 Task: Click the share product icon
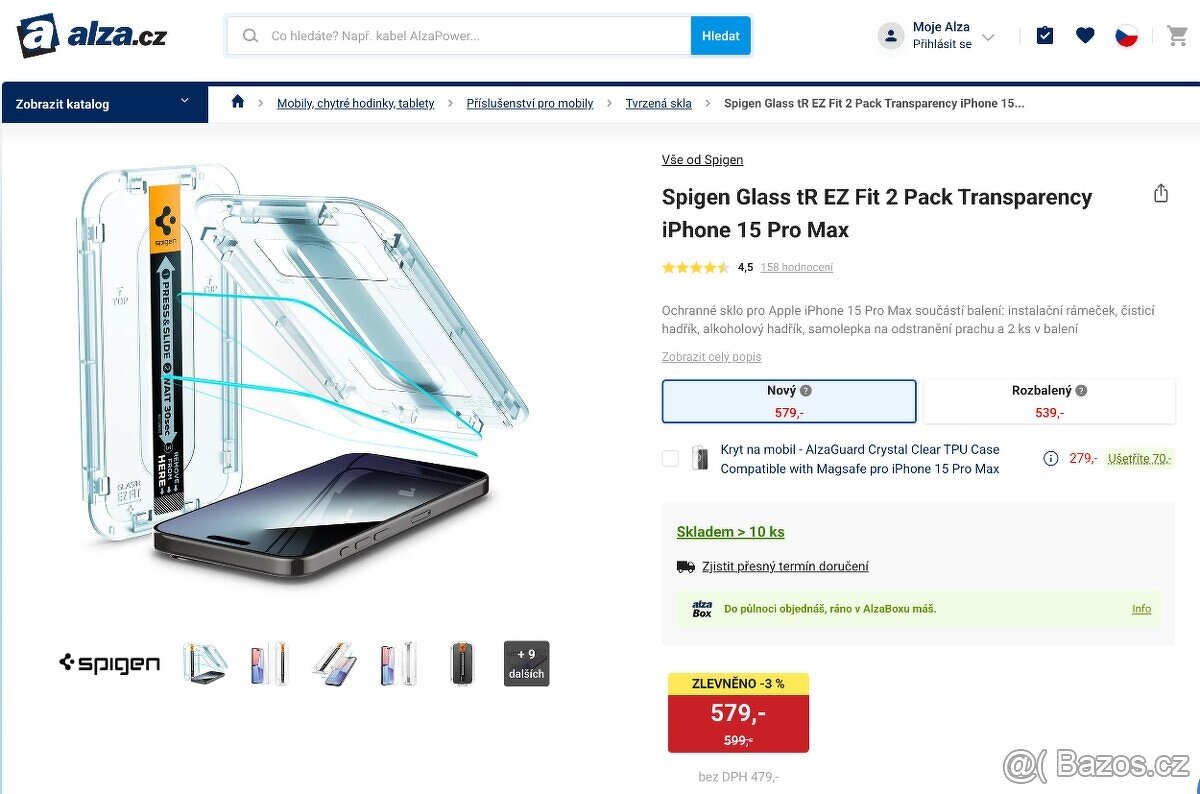click(x=1161, y=194)
